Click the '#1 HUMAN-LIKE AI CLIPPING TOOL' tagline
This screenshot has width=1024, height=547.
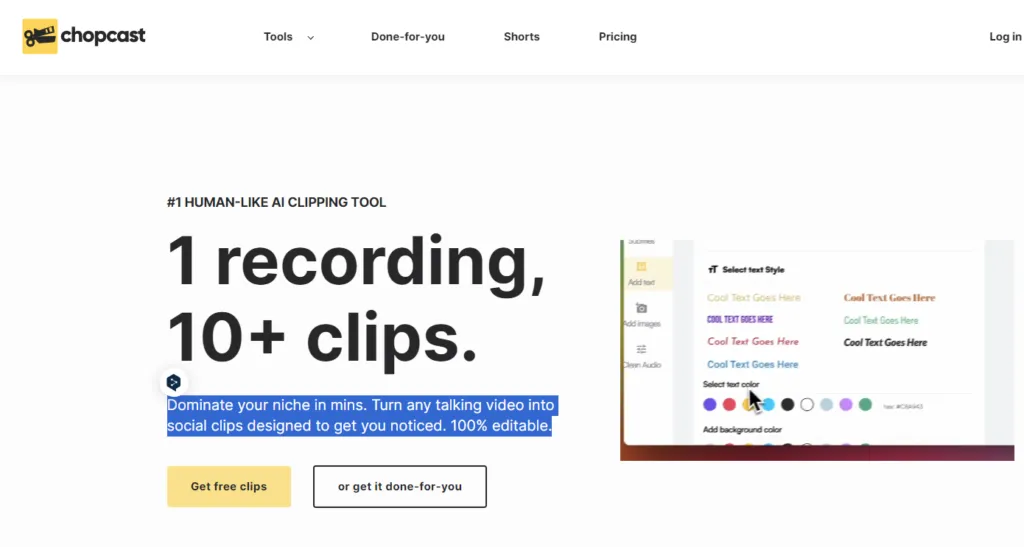click(276, 202)
